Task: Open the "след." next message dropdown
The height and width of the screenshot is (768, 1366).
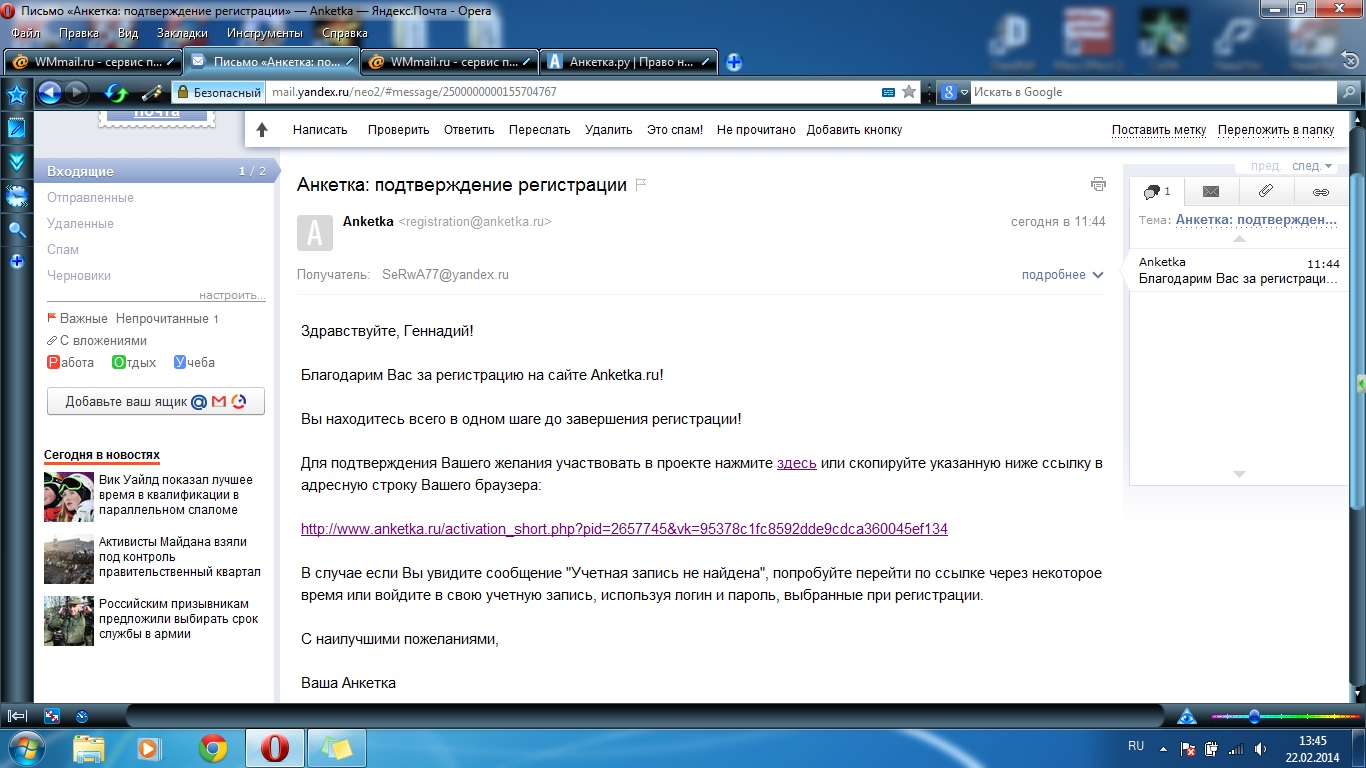Action: click(x=1312, y=166)
